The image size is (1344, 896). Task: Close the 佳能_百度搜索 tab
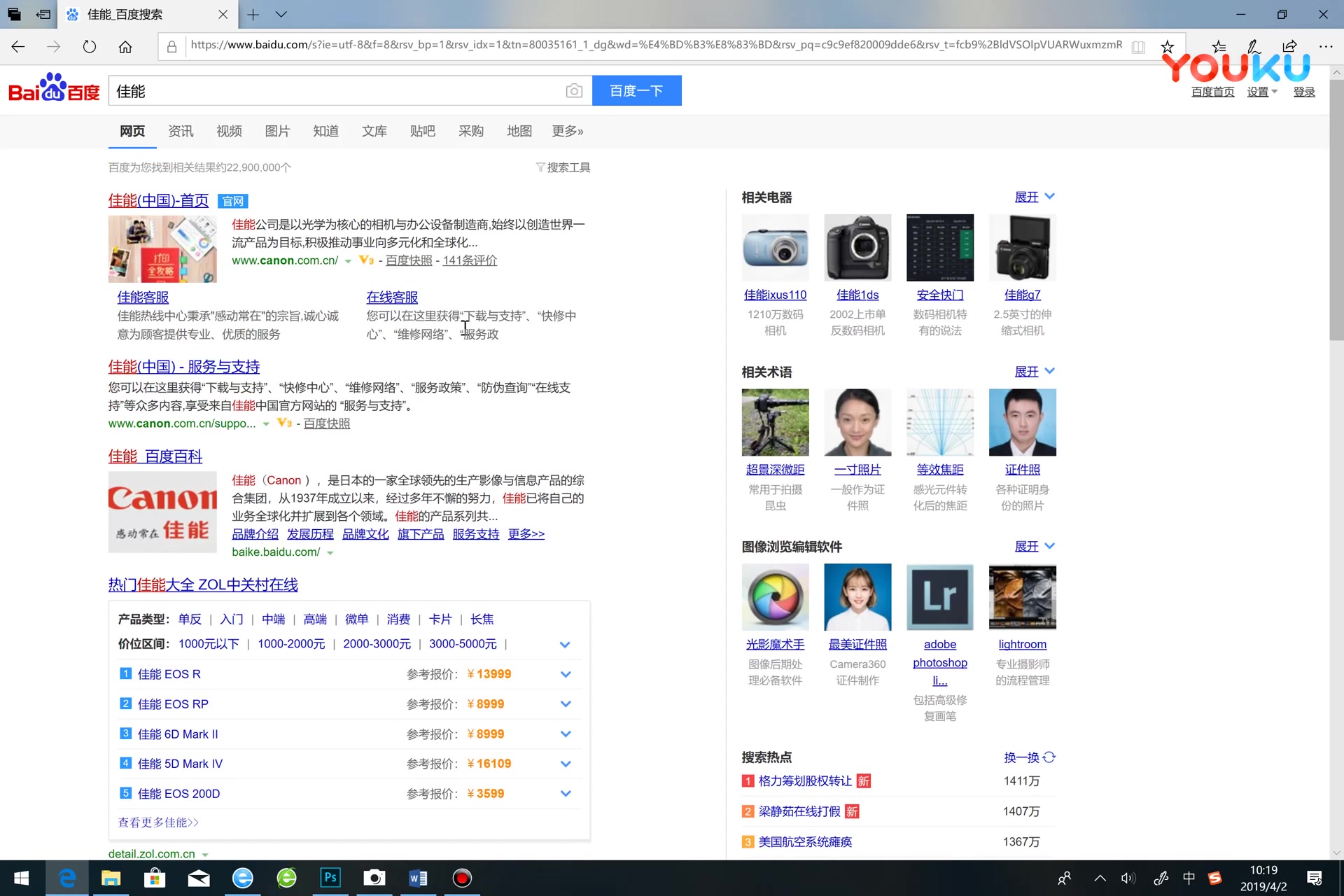coord(223,14)
